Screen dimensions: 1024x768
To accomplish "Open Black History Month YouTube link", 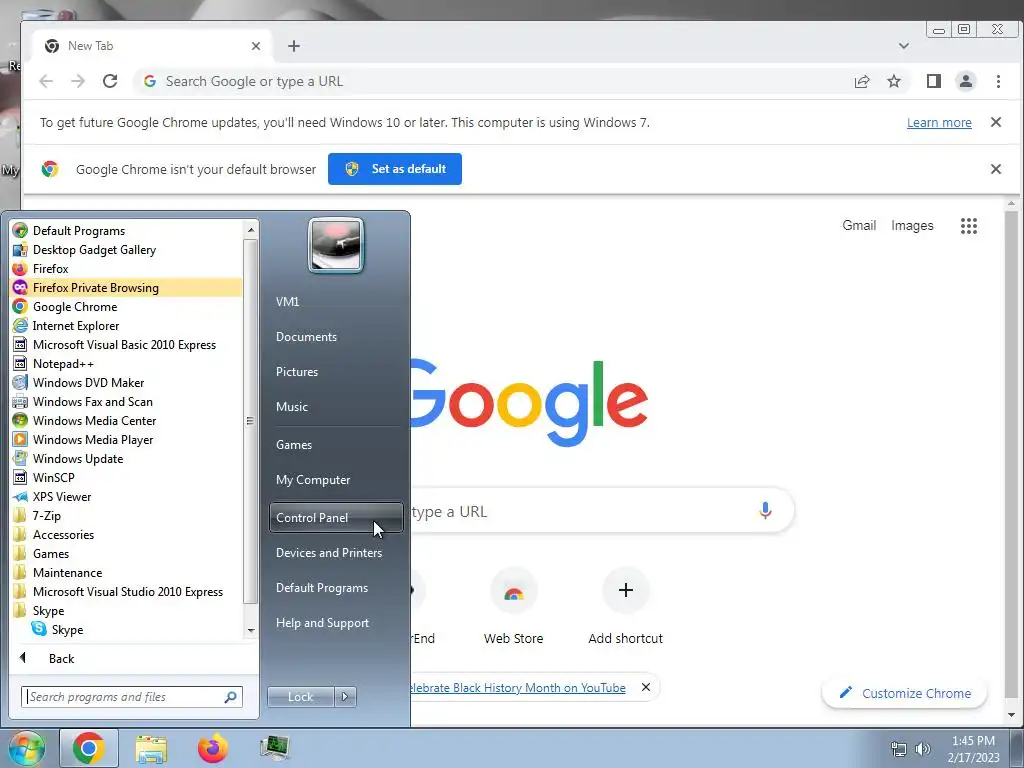I will pos(517,688).
